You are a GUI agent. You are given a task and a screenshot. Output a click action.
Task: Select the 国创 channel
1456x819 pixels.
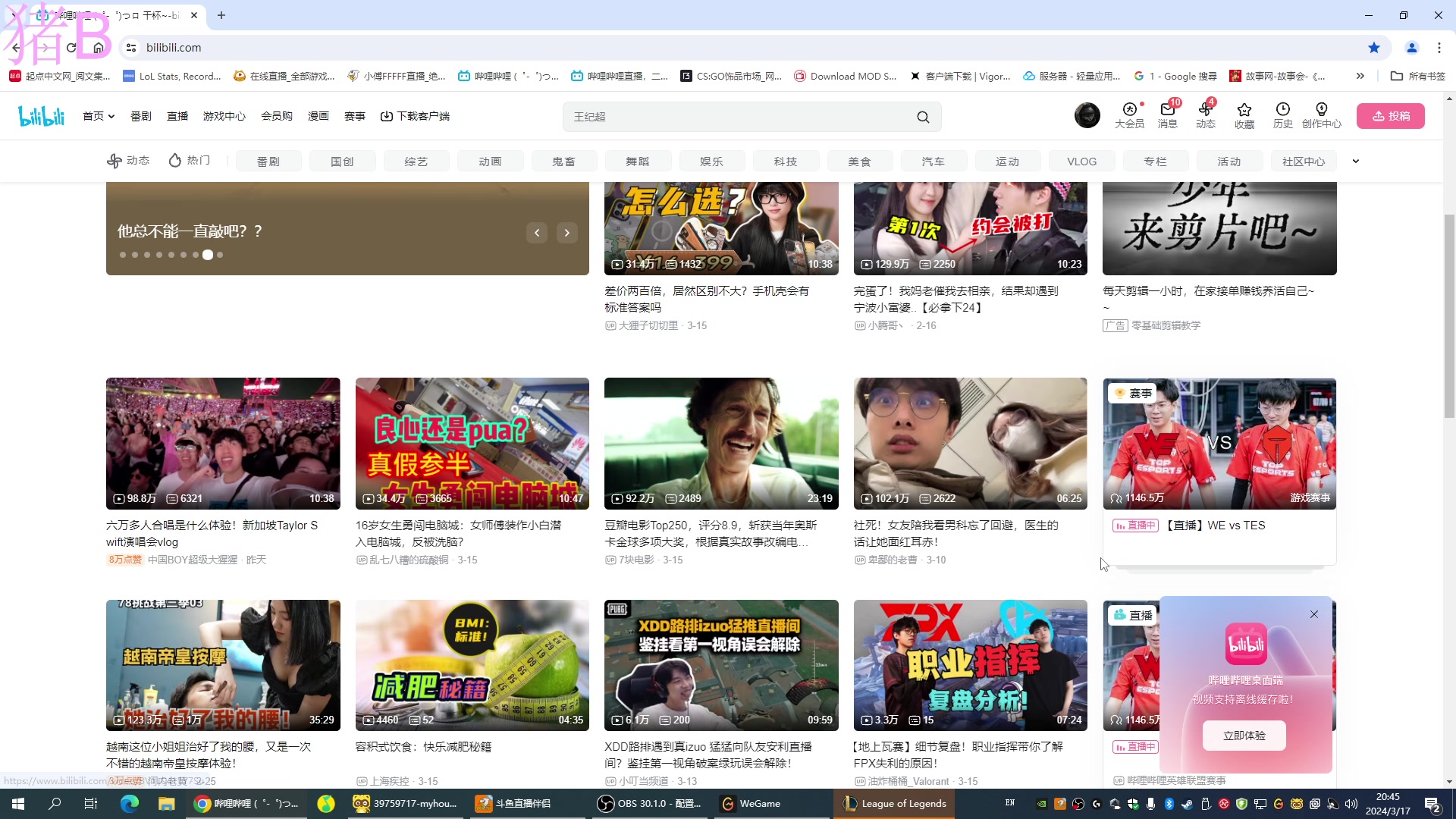click(342, 162)
